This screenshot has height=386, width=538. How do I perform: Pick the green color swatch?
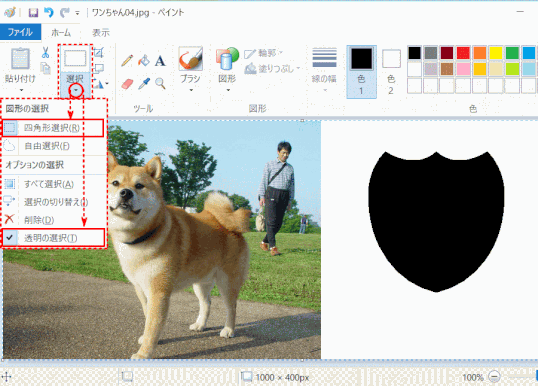tap(512, 53)
